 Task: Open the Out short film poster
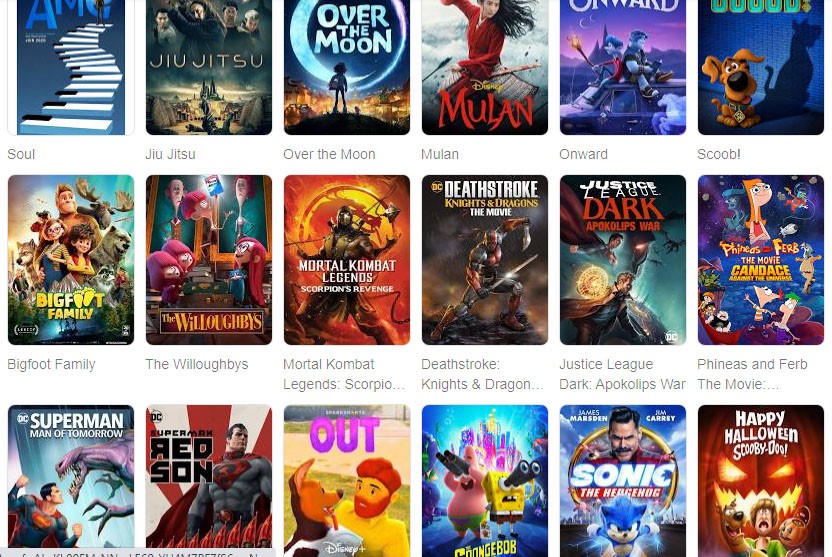tap(347, 481)
